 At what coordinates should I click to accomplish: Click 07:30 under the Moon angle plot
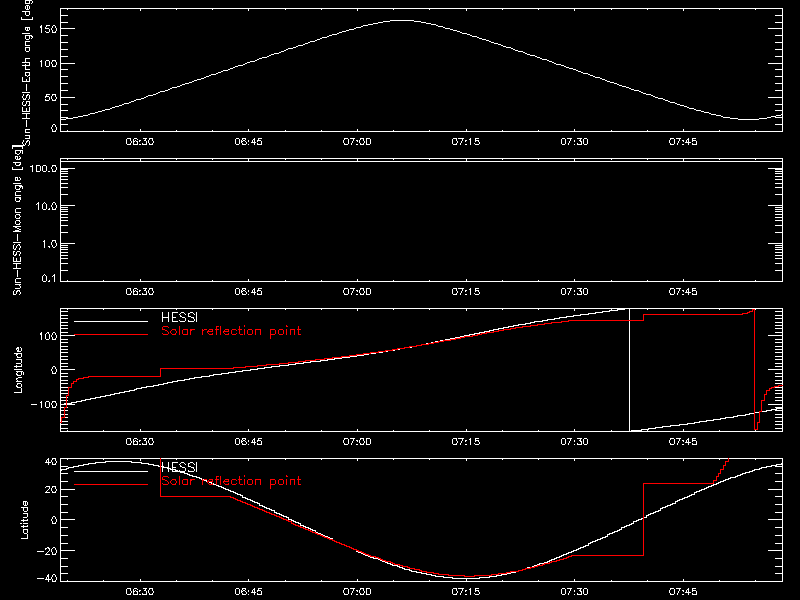click(x=574, y=291)
